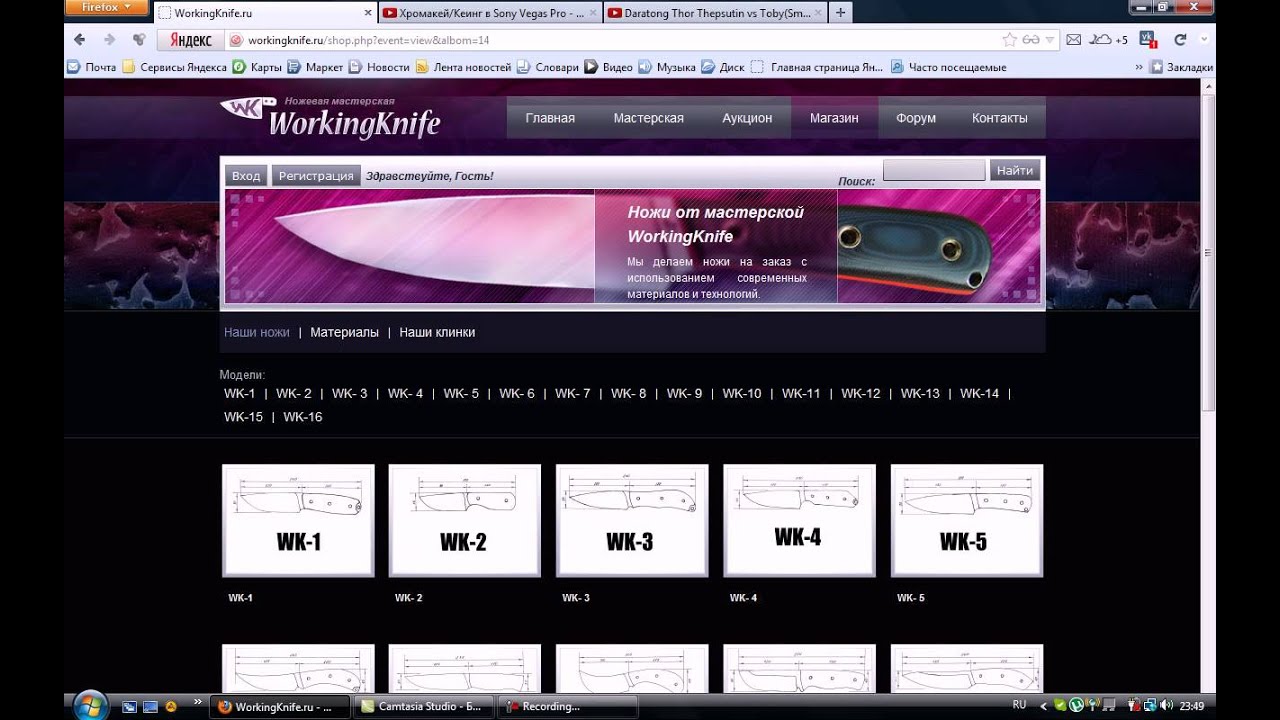Image resolution: width=1280 pixels, height=720 pixels.
Task: Switch to the WorkingKnife.ru browser tab
Action: click(x=265, y=13)
